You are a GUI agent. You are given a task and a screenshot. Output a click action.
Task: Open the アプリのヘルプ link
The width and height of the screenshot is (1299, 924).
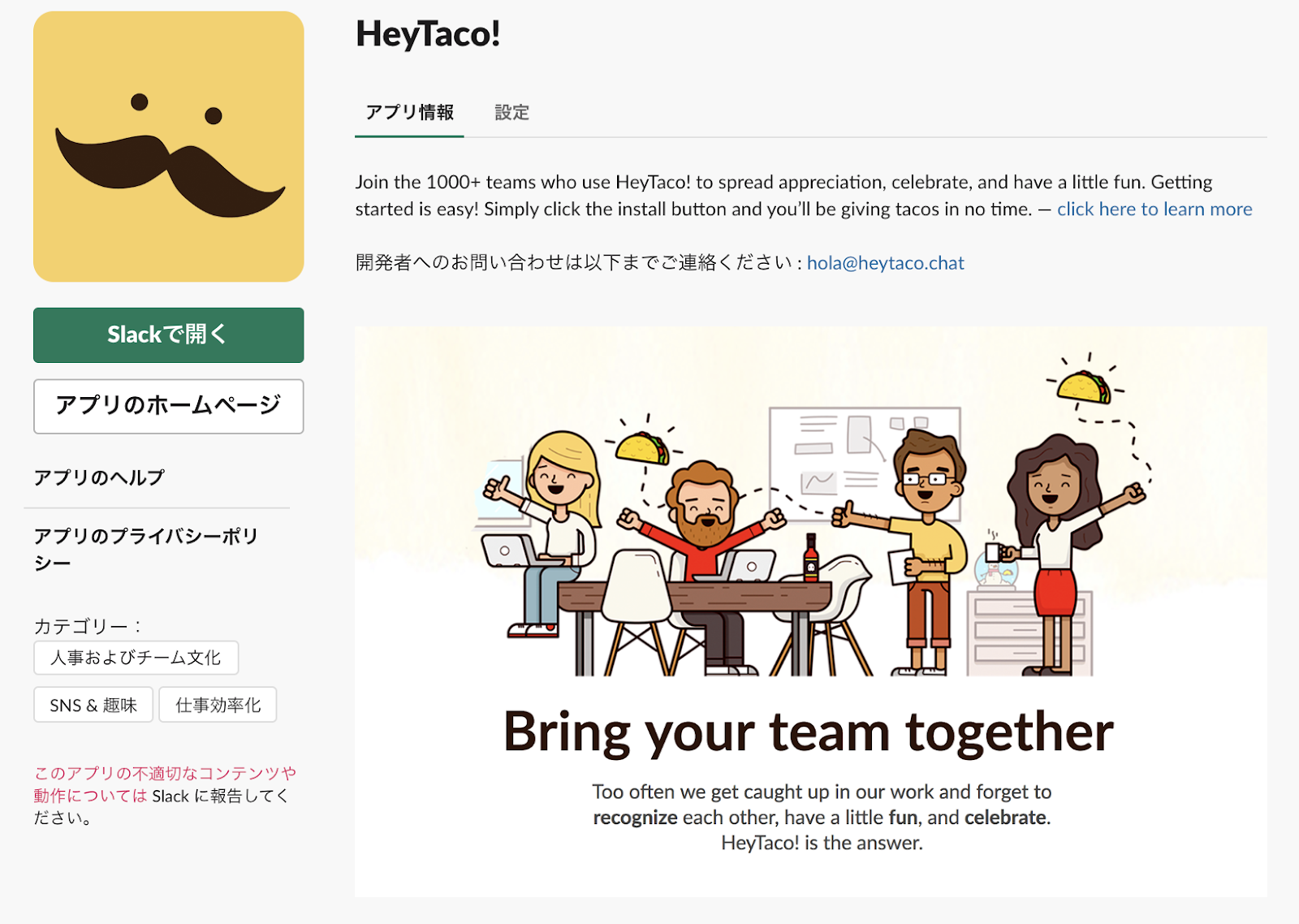click(99, 477)
